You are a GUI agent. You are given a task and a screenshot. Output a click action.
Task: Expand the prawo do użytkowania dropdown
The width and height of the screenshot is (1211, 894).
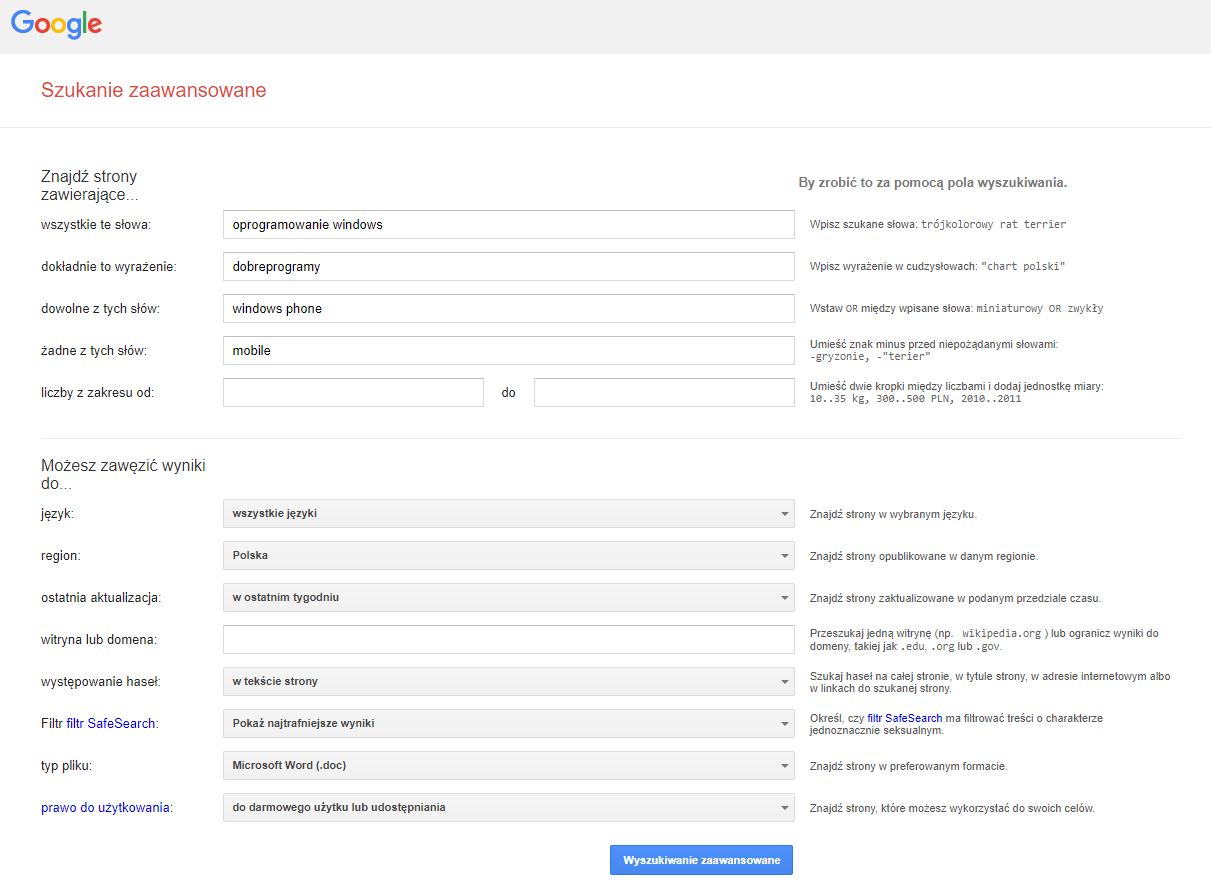(x=508, y=808)
